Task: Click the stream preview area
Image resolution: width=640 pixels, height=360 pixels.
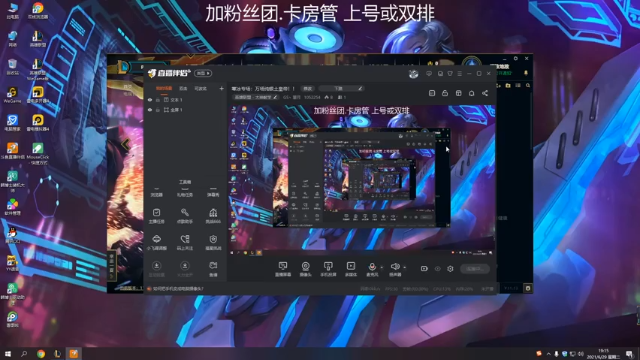Action: click(x=362, y=180)
